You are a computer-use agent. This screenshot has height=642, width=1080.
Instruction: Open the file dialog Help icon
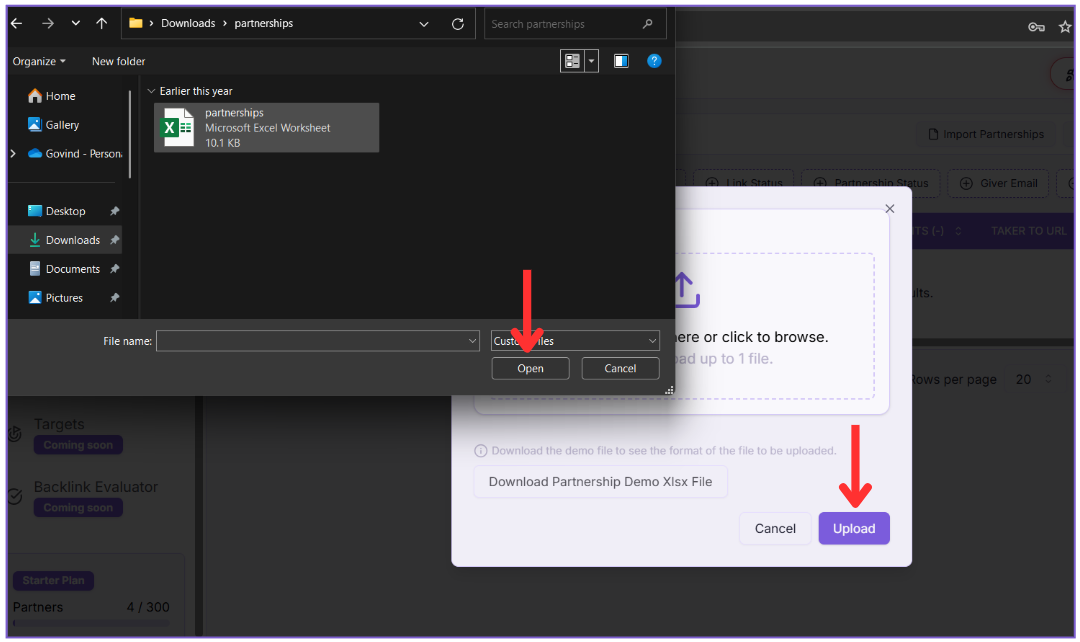(654, 61)
